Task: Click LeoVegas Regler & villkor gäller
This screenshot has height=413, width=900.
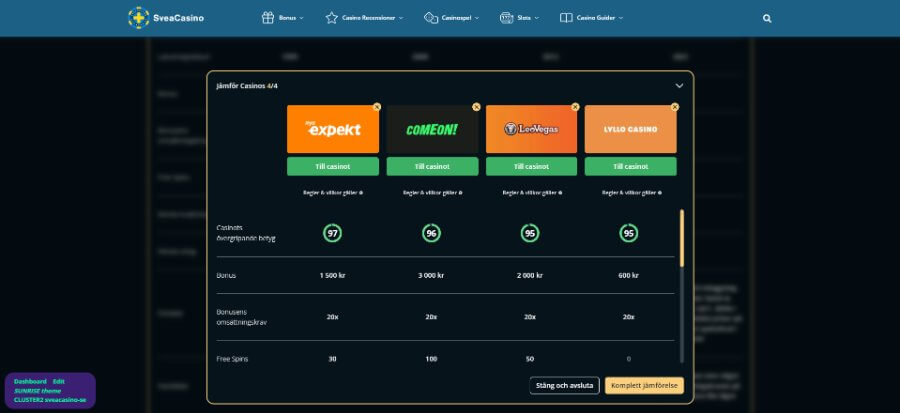Action: (529, 193)
